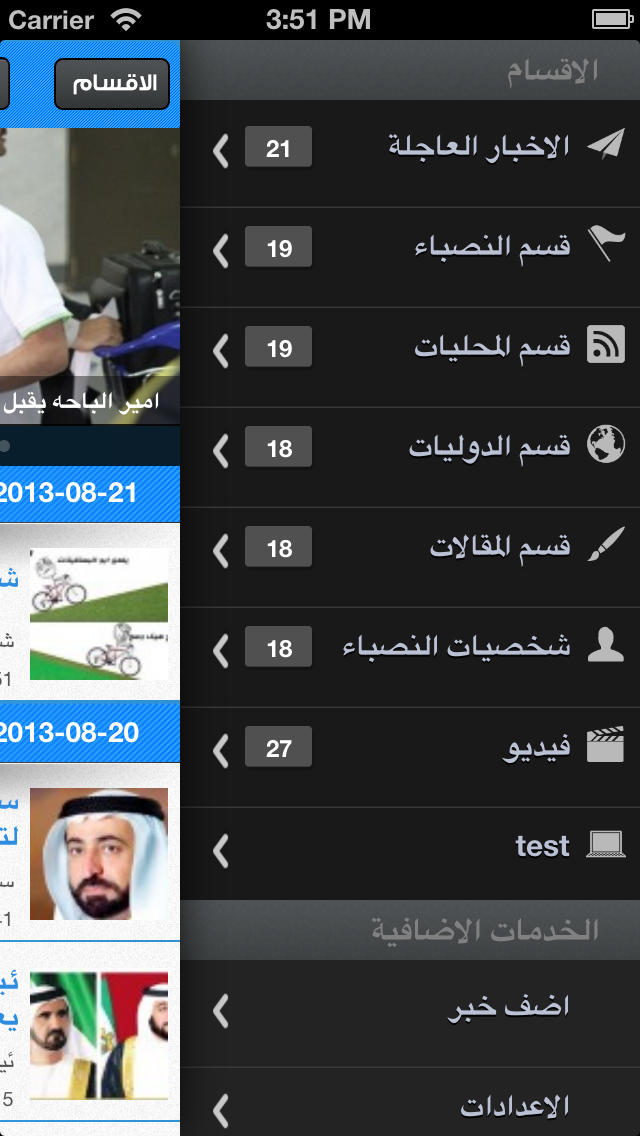This screenshot has width=640, height=1136.
Task: Expand the الاخبار العاجلة chevron arrow
Action: (221, 149)
